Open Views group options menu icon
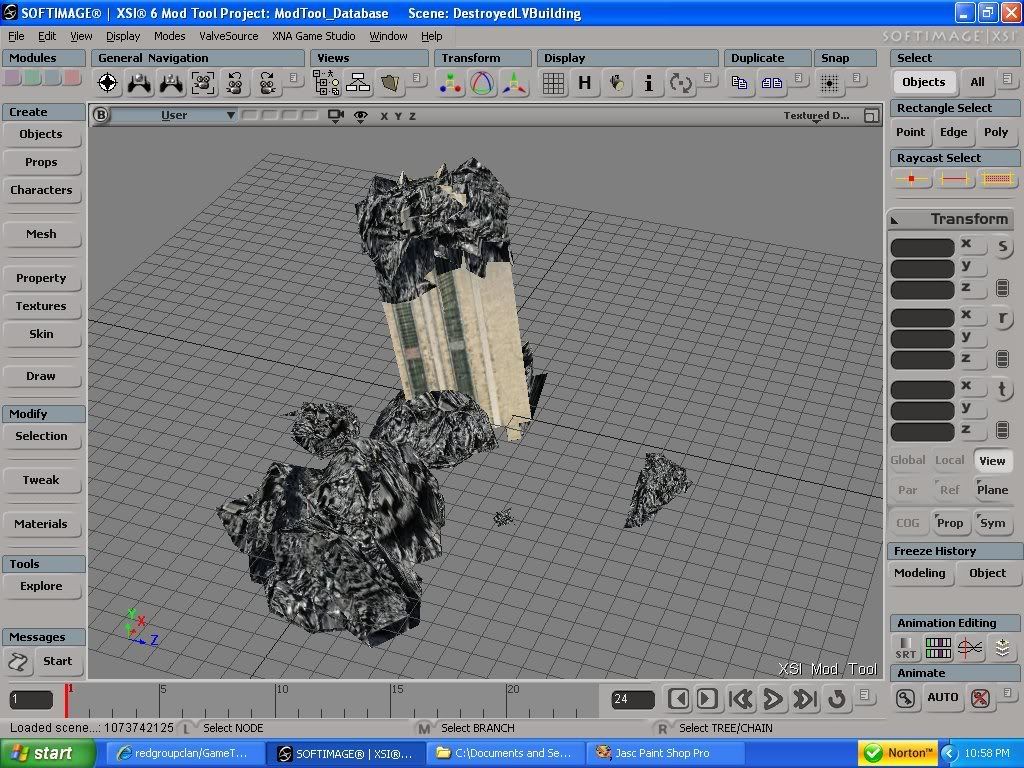This screenshot has height=768, width=1024. pyautogui.click(x=416, y=78)
